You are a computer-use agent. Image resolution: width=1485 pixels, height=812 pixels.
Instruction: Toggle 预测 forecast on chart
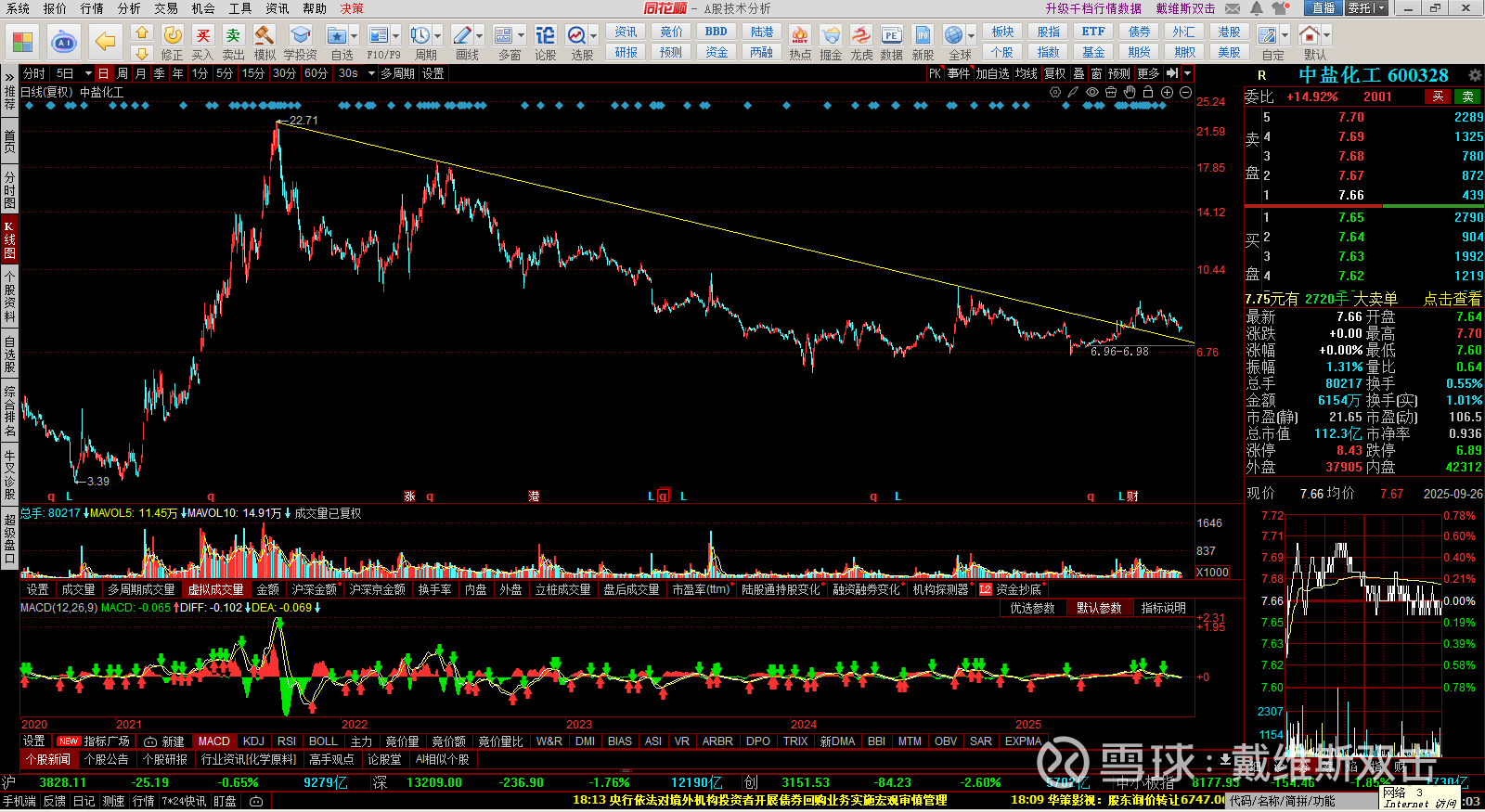click(1119, 73)
